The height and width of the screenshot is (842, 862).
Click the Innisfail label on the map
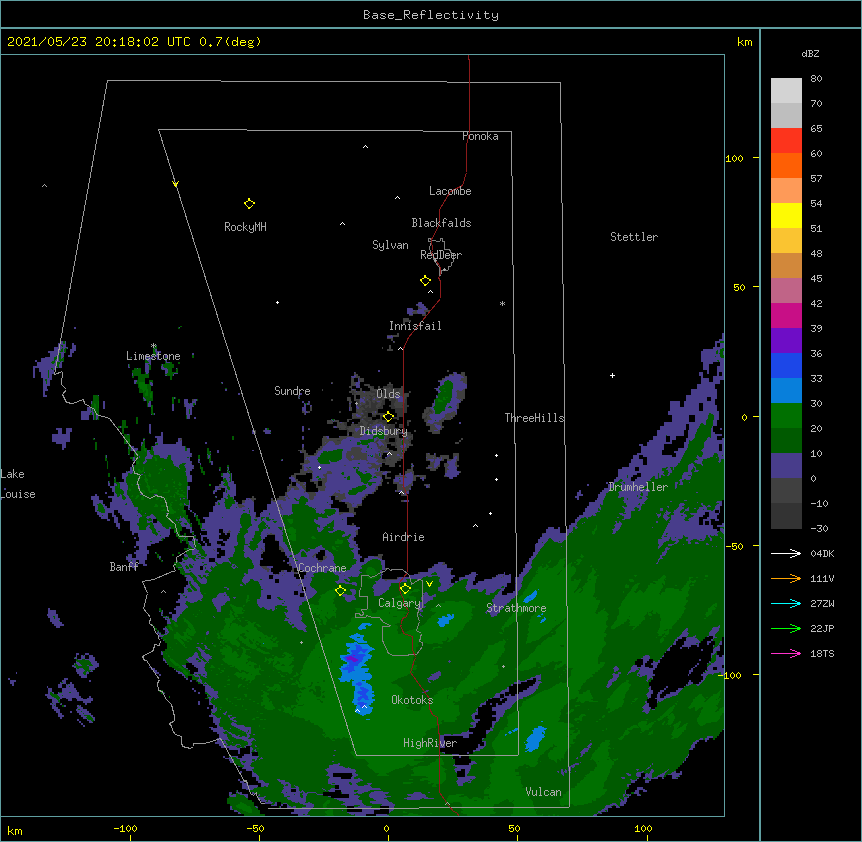(x=415, y=326)
